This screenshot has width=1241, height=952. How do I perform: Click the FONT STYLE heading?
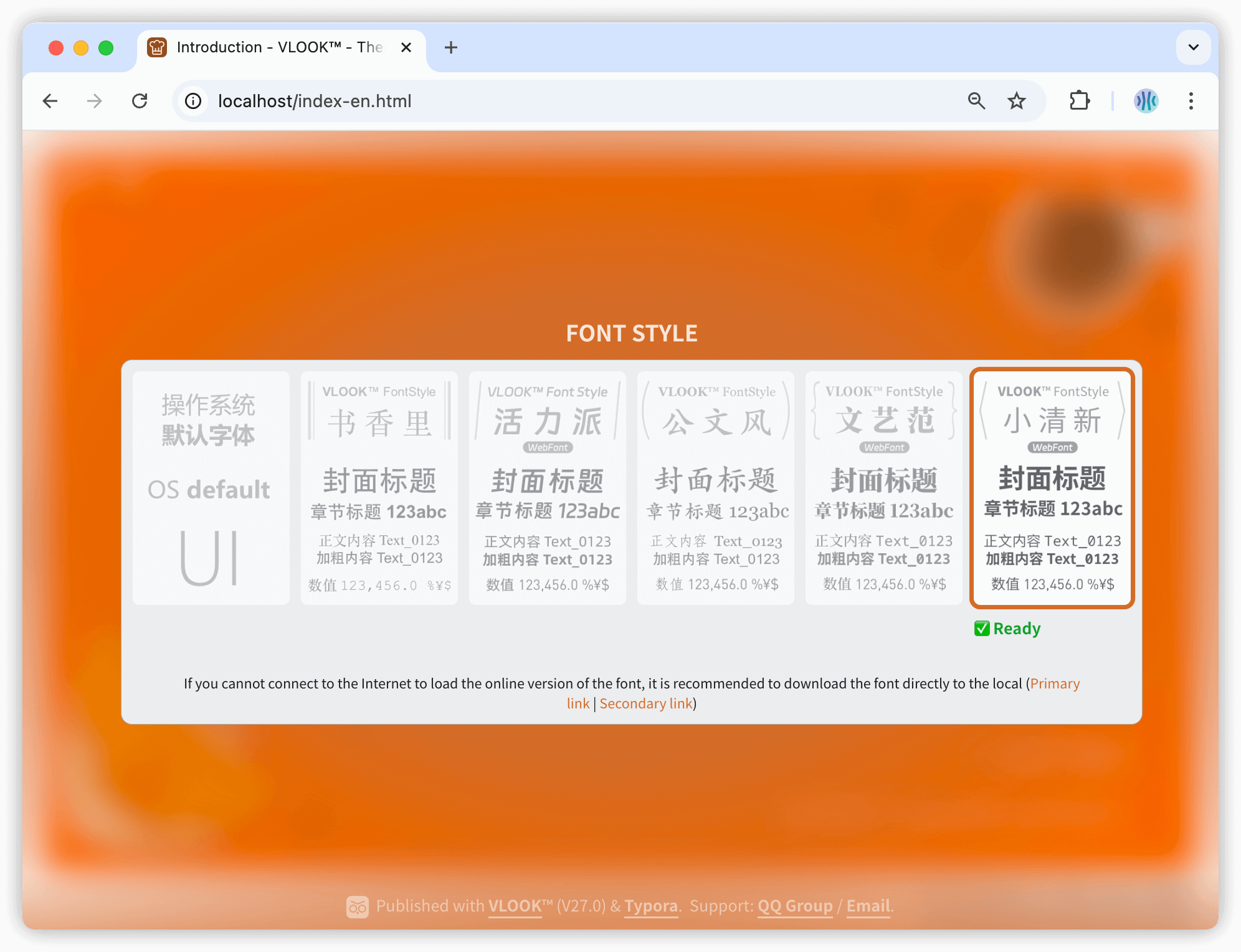[632, 334]
